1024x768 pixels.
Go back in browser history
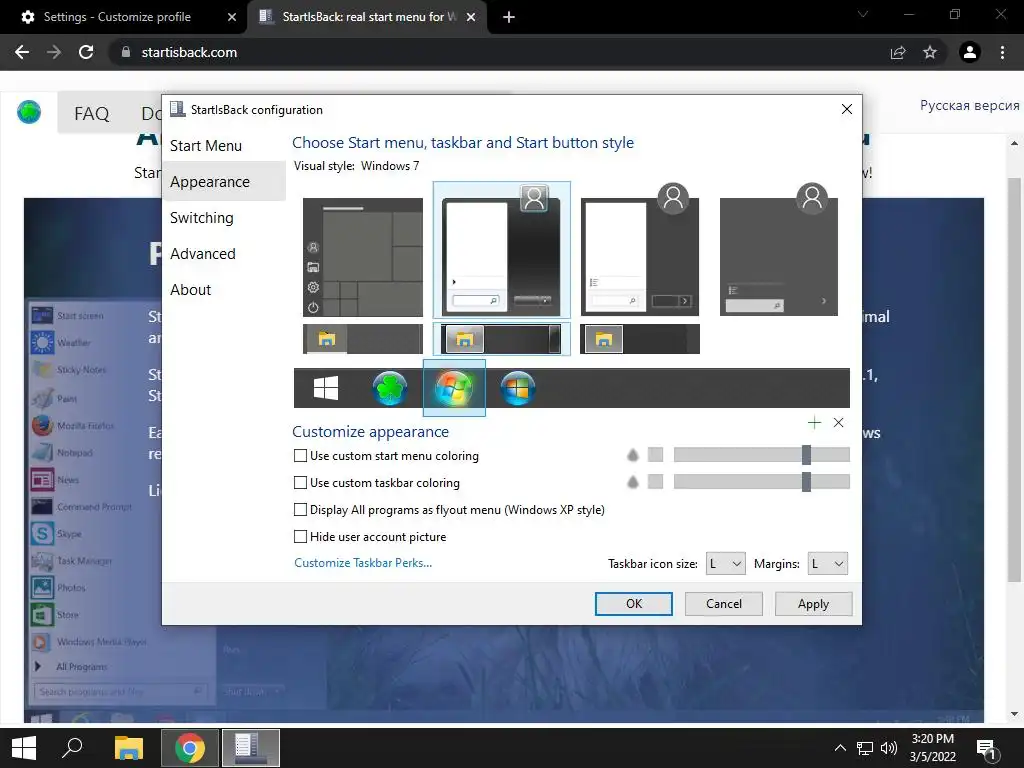point(22,52)
